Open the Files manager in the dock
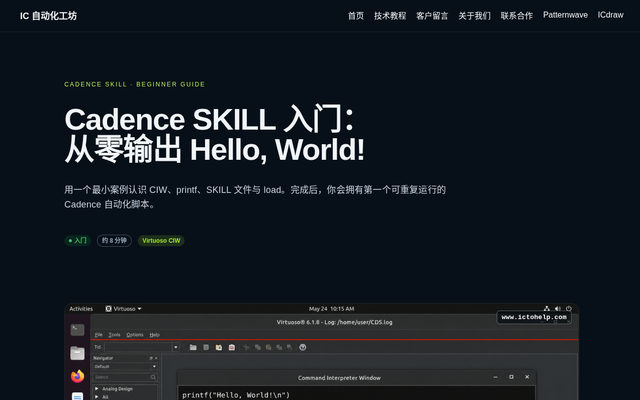The height and width of the screenshot is (400, 640). [x=77, y=353]
